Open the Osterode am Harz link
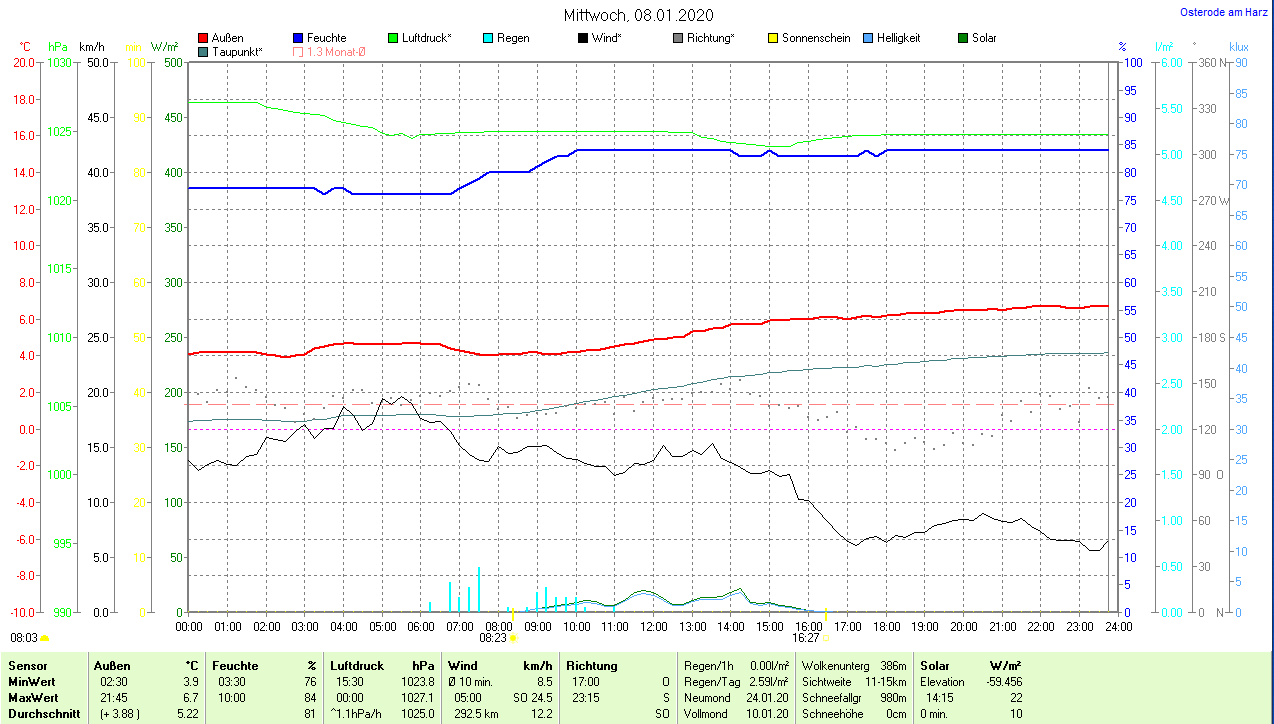The width and height of the screenshot is (1274, 724). 1223,13
